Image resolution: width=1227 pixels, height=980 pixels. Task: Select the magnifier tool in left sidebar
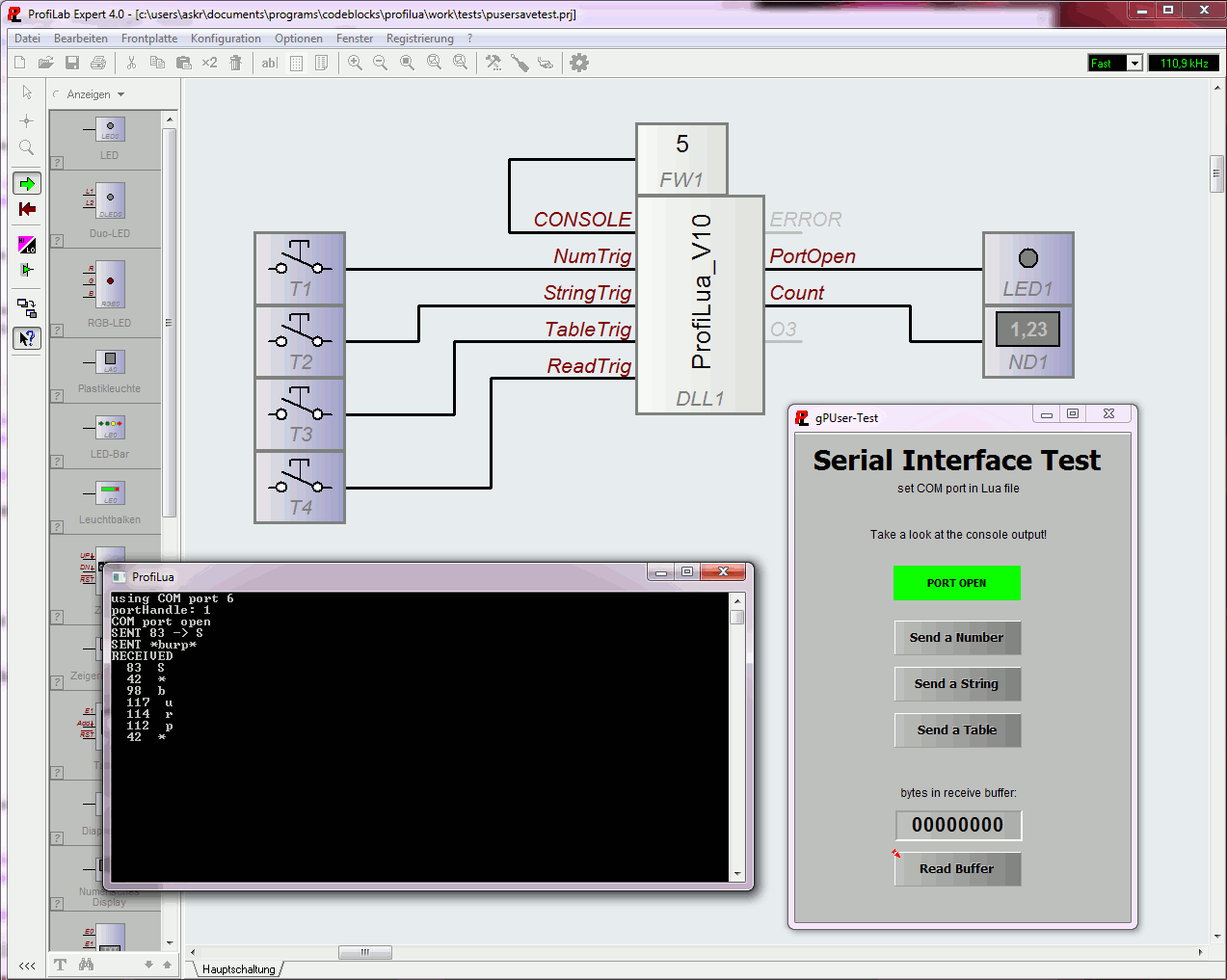coord(27,147)
